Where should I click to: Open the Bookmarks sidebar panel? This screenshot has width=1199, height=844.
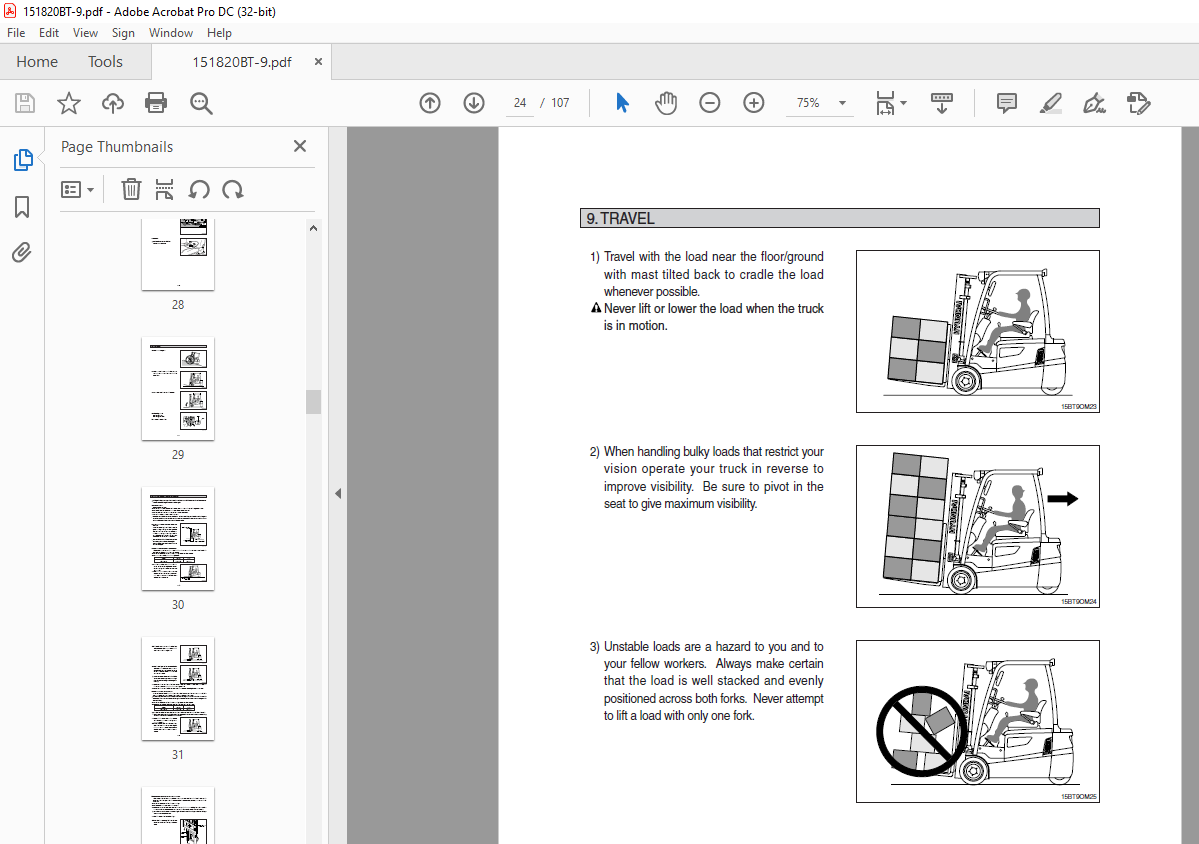(22, 206)
